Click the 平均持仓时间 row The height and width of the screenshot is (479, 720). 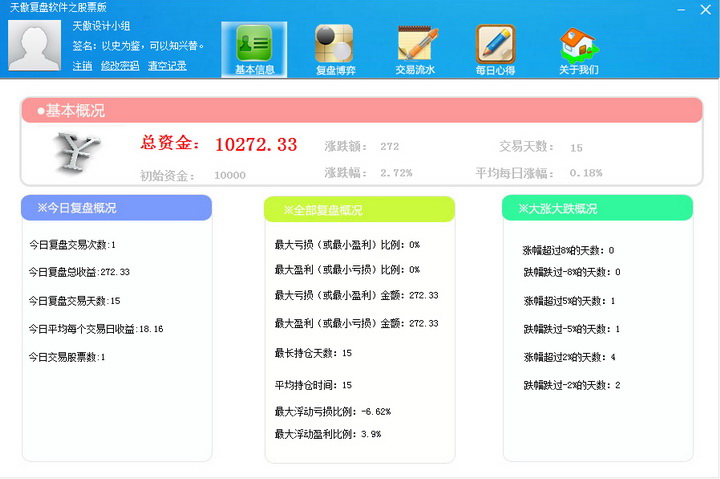pyautogui.click(x=313, y=385)
